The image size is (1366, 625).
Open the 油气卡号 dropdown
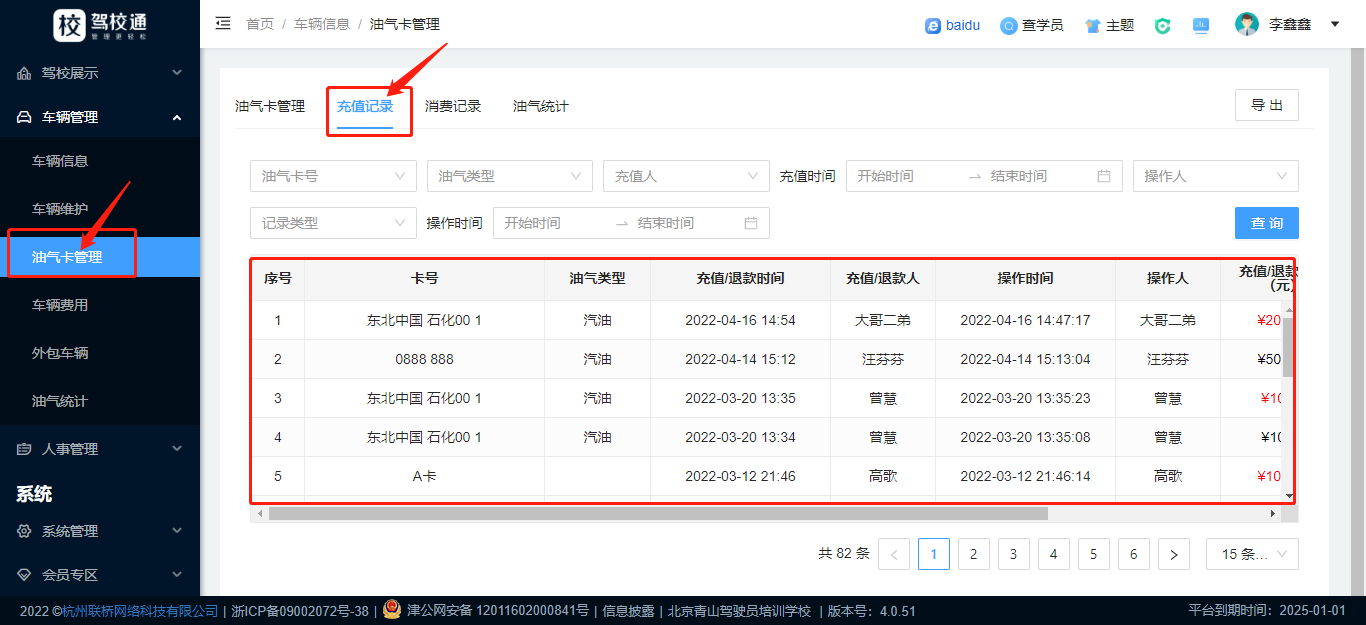tap(333, 176)
